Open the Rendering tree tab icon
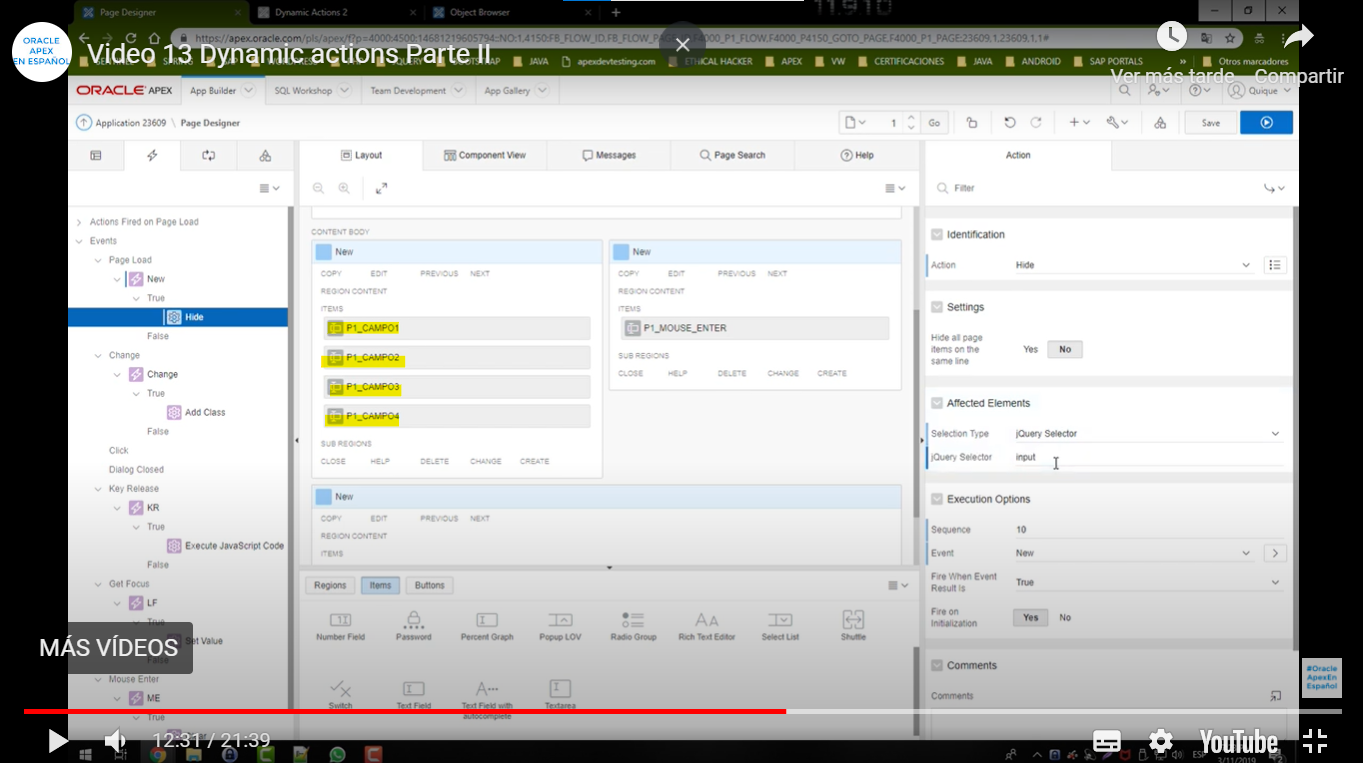The image size is (1363, 763). point(96,155)
